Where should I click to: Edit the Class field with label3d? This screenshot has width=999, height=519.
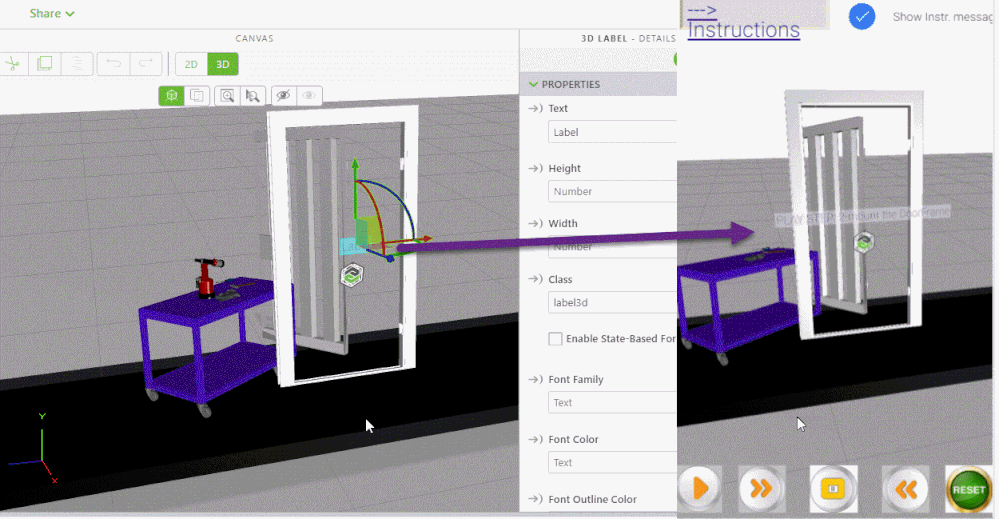tap(612, 302)
